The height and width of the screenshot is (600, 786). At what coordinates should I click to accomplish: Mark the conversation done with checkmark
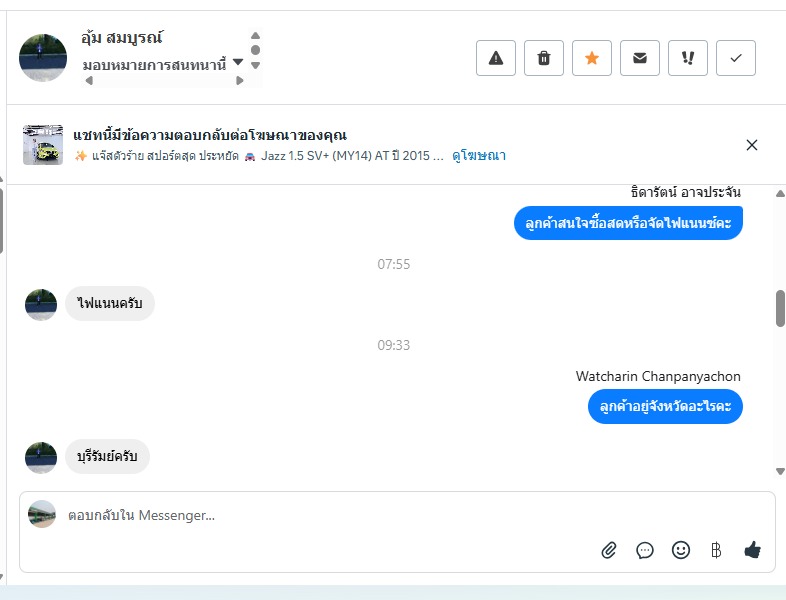pos(736,58)
